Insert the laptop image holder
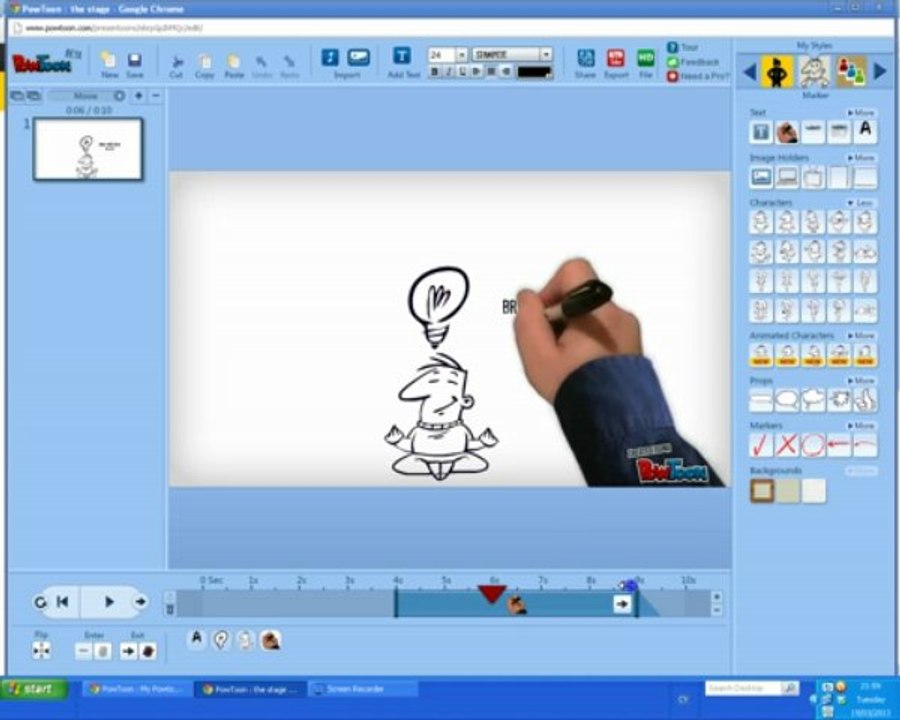The image size is (900, 720). 787,177
